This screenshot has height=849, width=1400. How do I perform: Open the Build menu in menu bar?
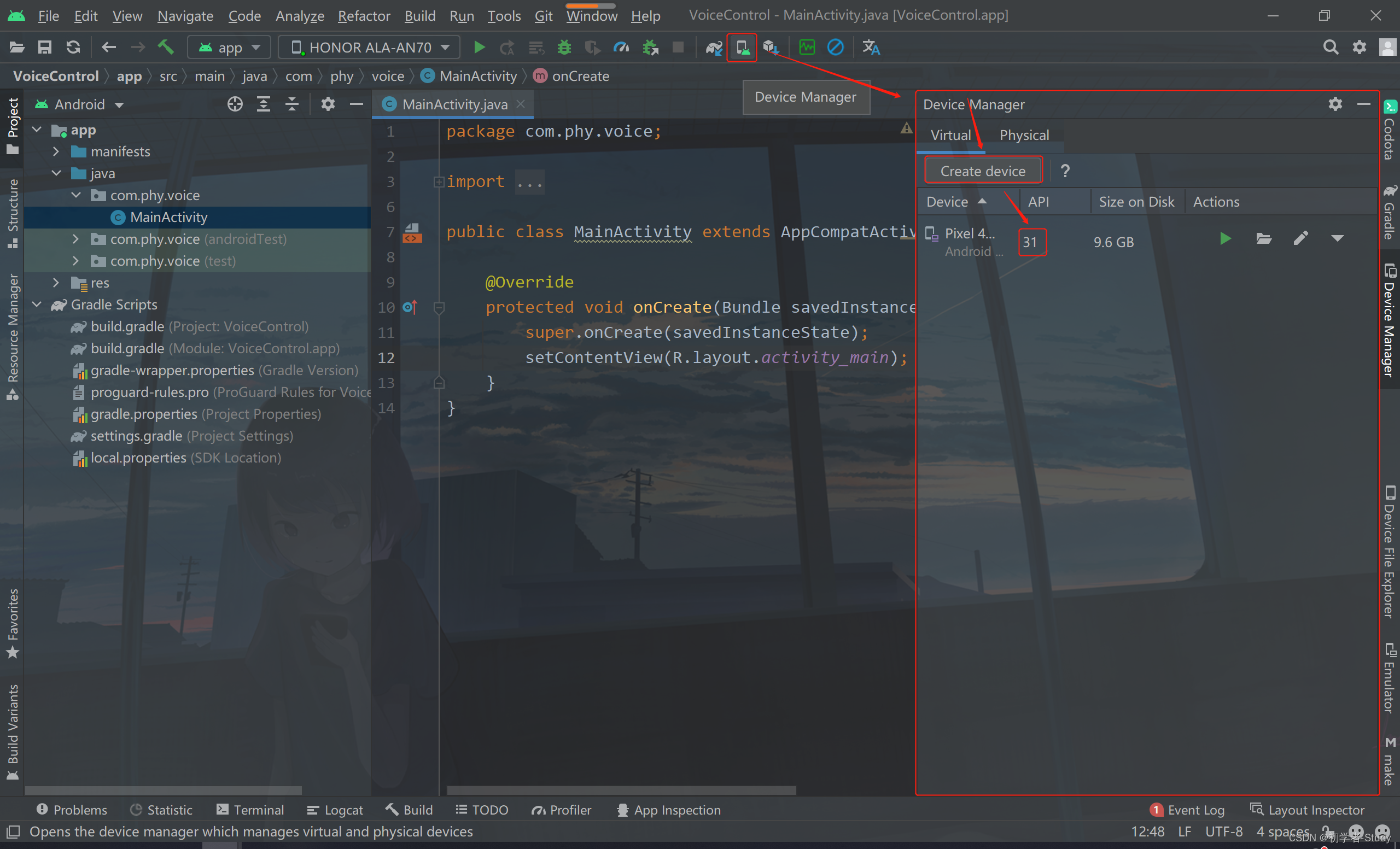pyautogui.click(x=419, y=14)
